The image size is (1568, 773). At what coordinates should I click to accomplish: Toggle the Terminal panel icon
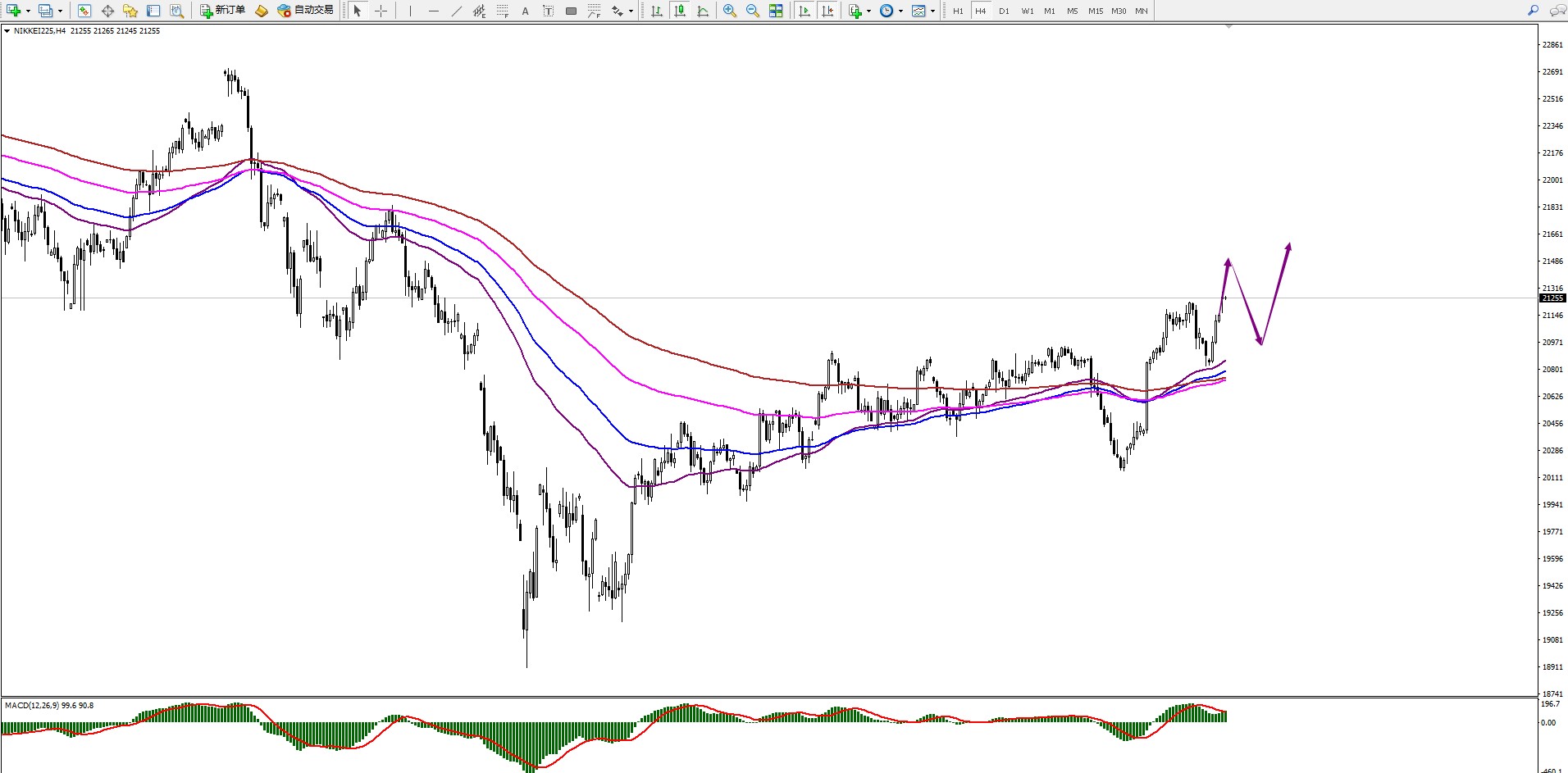[153, 11]
